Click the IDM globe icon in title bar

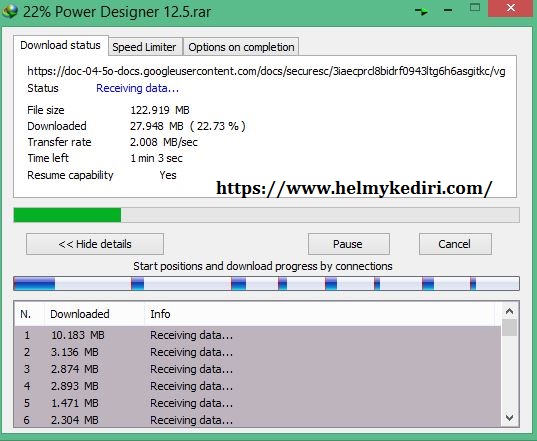point(10,11)
